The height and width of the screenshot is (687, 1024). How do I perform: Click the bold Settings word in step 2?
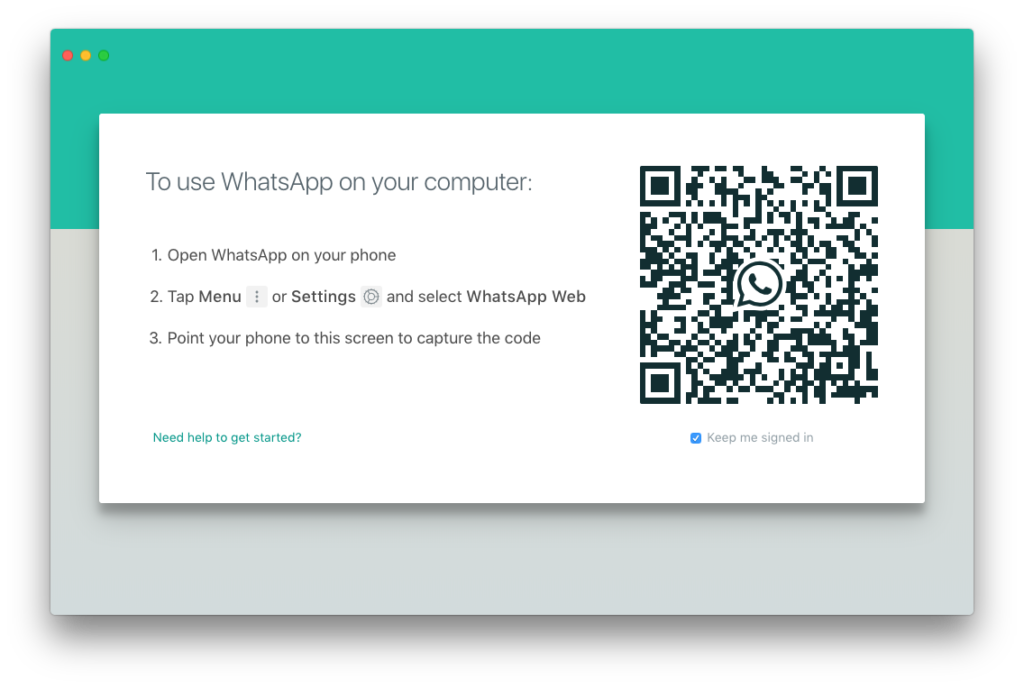coord(323,297)
